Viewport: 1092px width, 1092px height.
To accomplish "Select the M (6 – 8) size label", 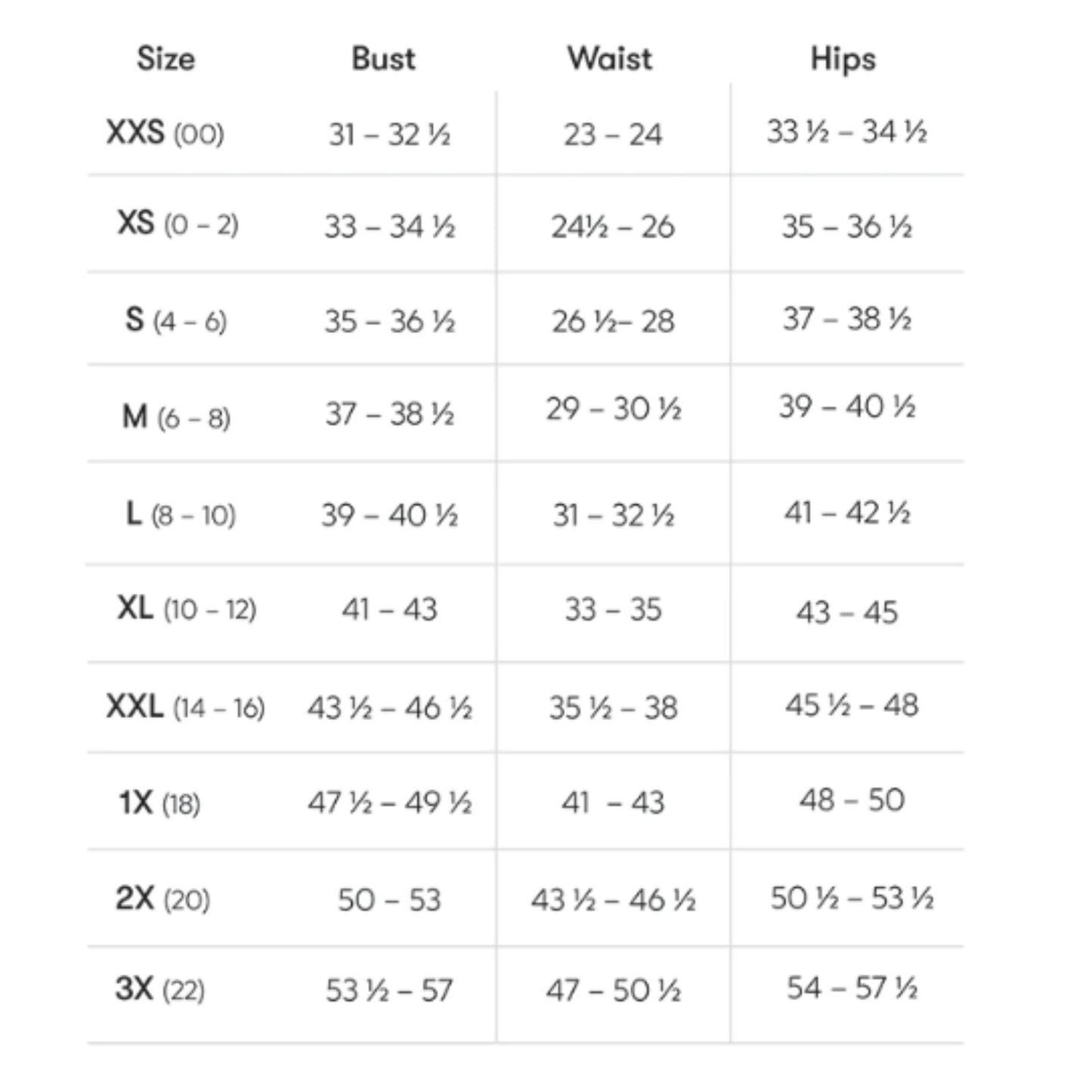I will pyautogui.click(x=176, y=416).
